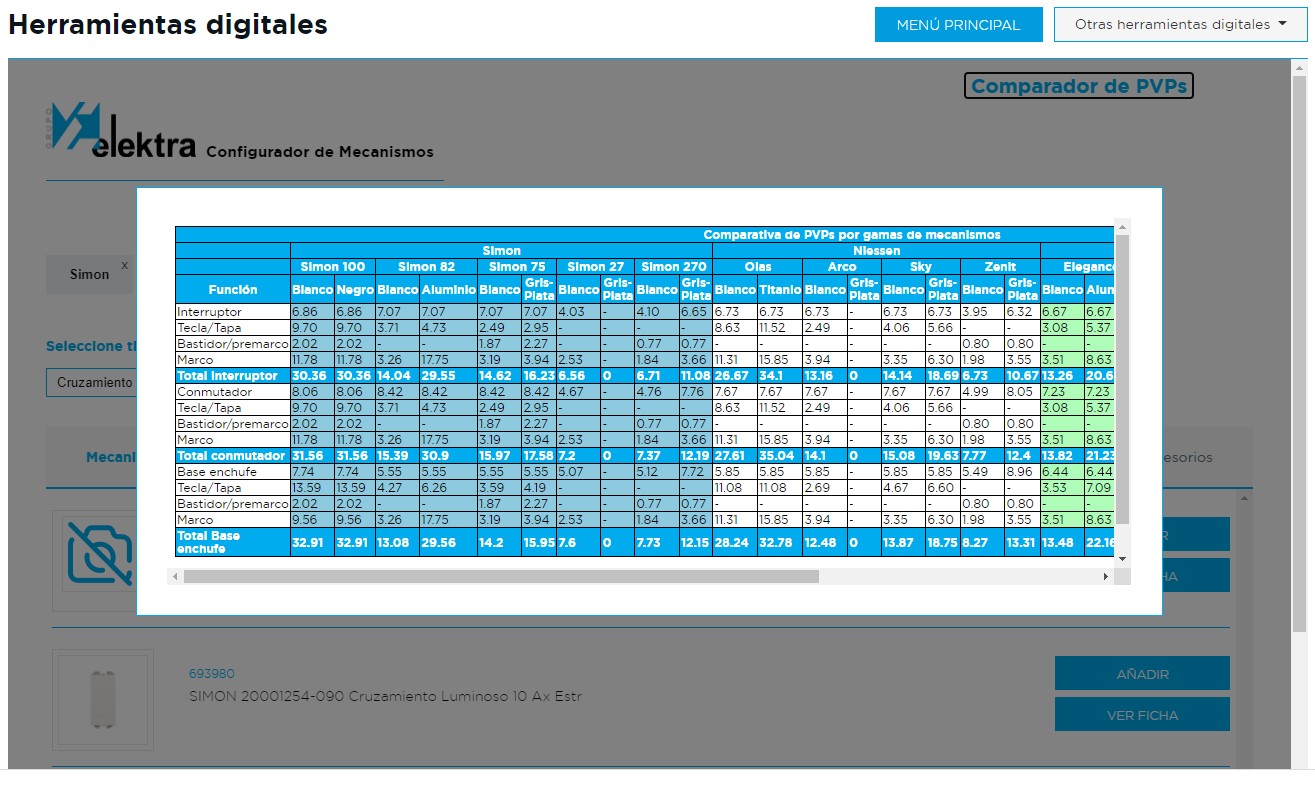The height and width of the screenshot is (788, 1315).
Task: Select the Niessen brand header
Action: point(876,251)
